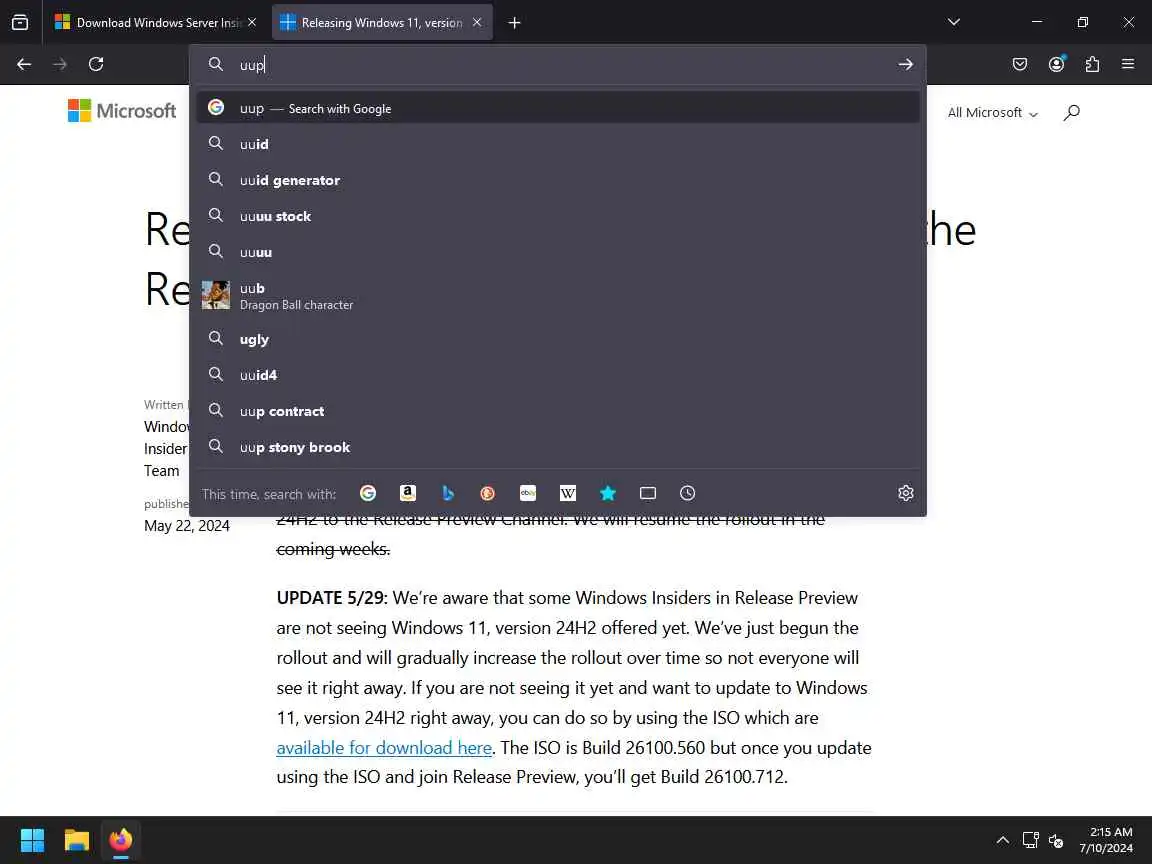Choose the 'uuuu stock' suggestion
The width and height of the screenshot is (1152, 864).
(x=558, y=216)
